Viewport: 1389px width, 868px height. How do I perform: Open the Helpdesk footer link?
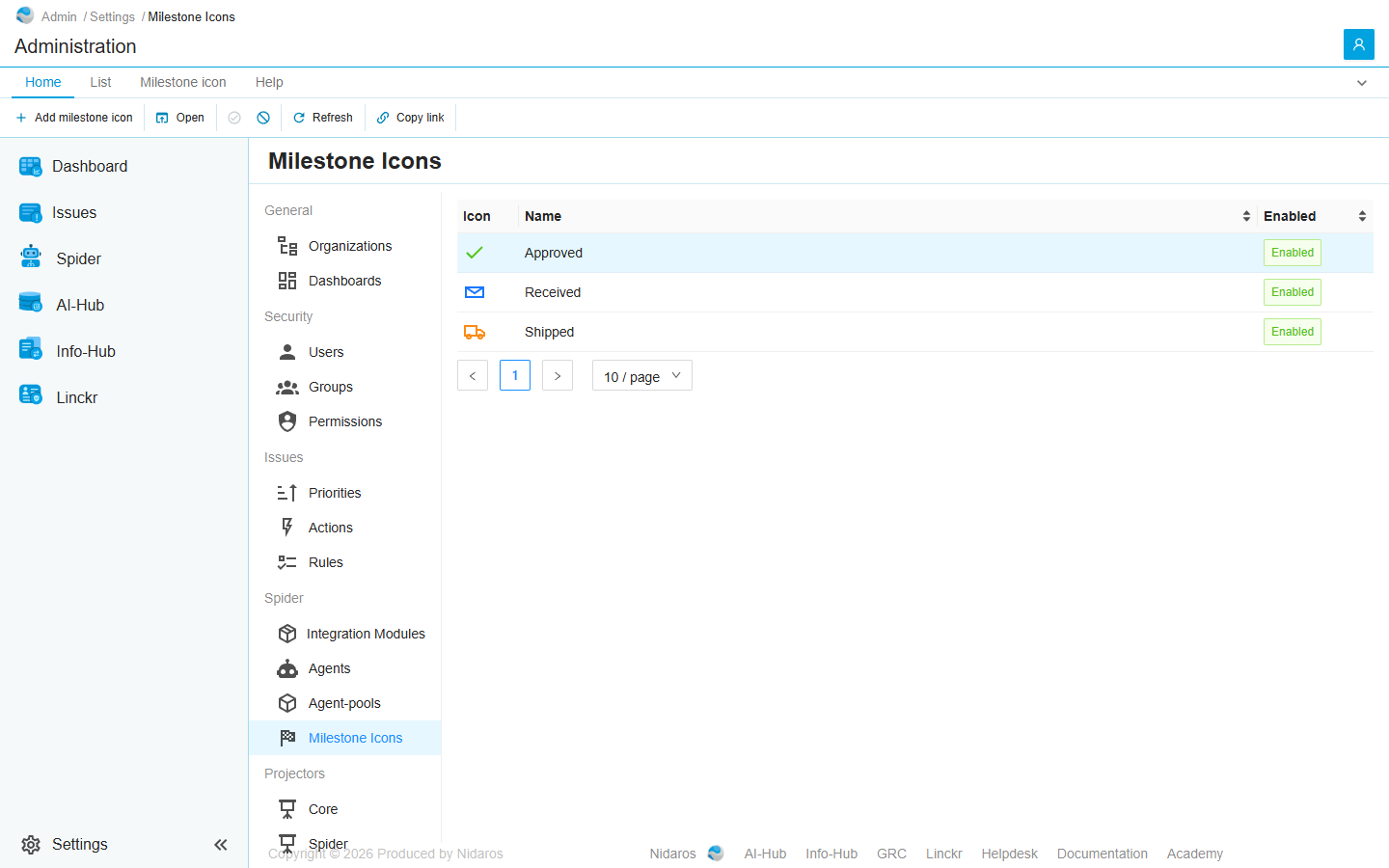pyautogui.click(x=1010, y=854)
